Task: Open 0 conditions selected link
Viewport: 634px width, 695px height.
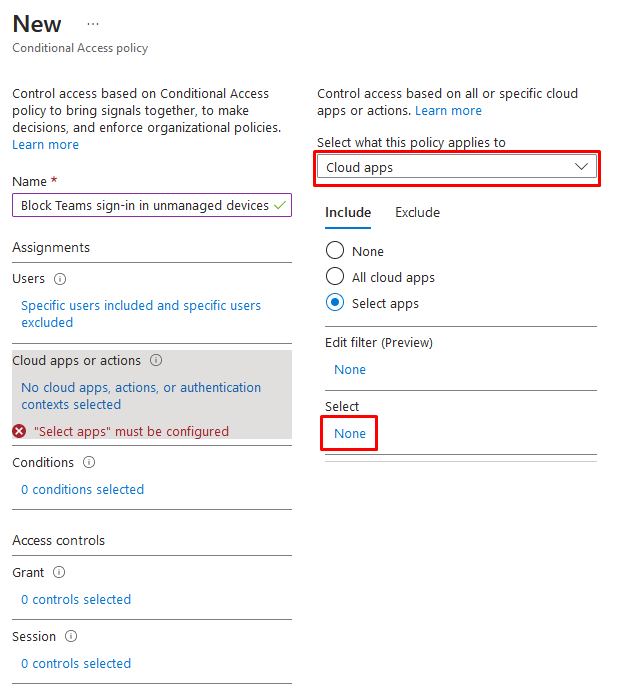Action: [x=82, y=489]
